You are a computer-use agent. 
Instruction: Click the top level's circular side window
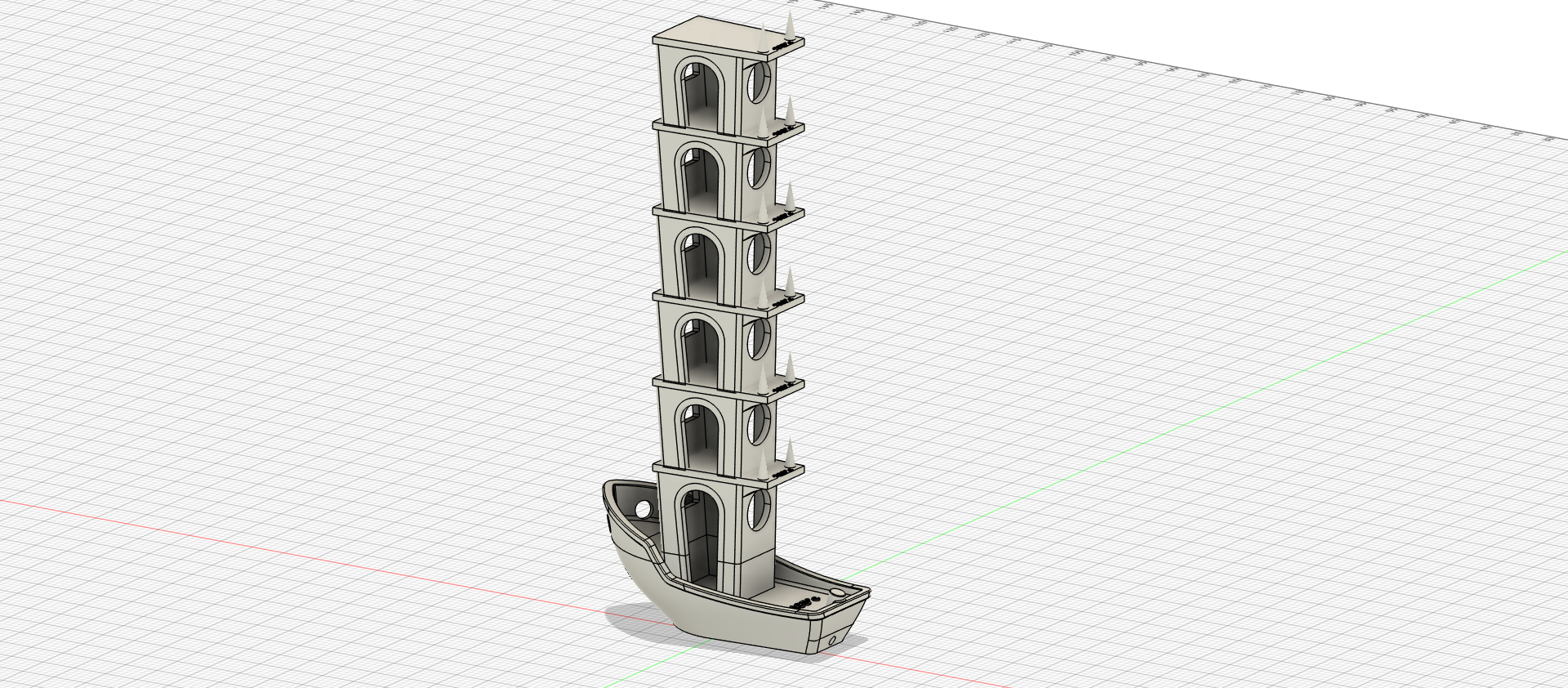(759, 83)
